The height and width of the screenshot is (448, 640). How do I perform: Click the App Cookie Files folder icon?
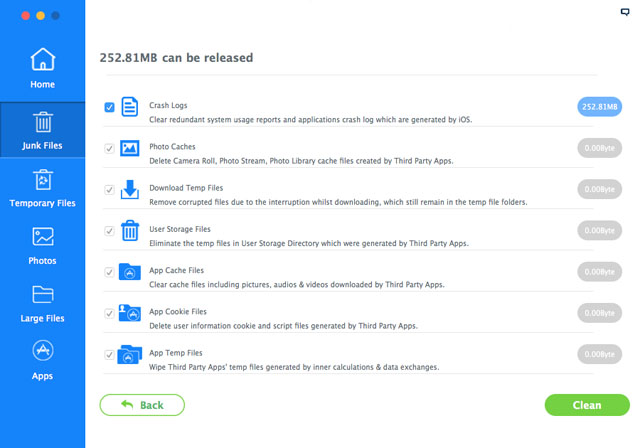(x=130, y=313)
